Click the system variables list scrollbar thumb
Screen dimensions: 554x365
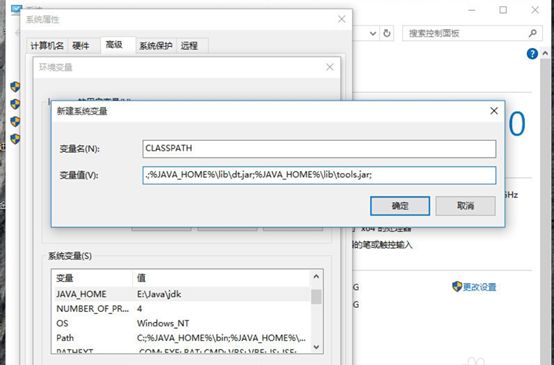click(x=316, y=297)
